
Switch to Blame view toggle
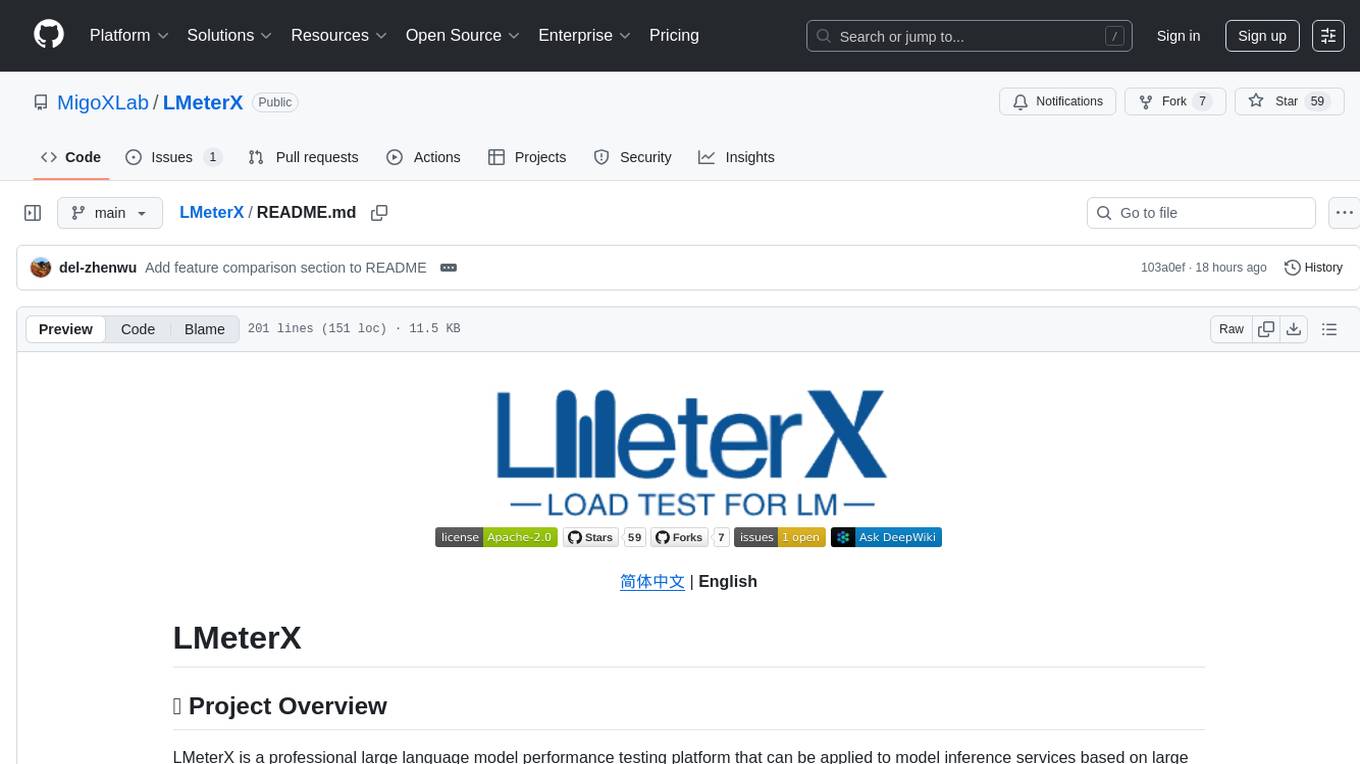click(x=204, y=329)
